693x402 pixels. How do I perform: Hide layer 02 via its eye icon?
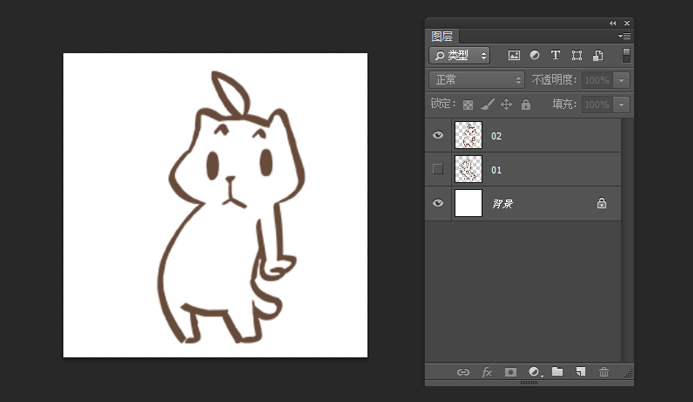(438, 135)
